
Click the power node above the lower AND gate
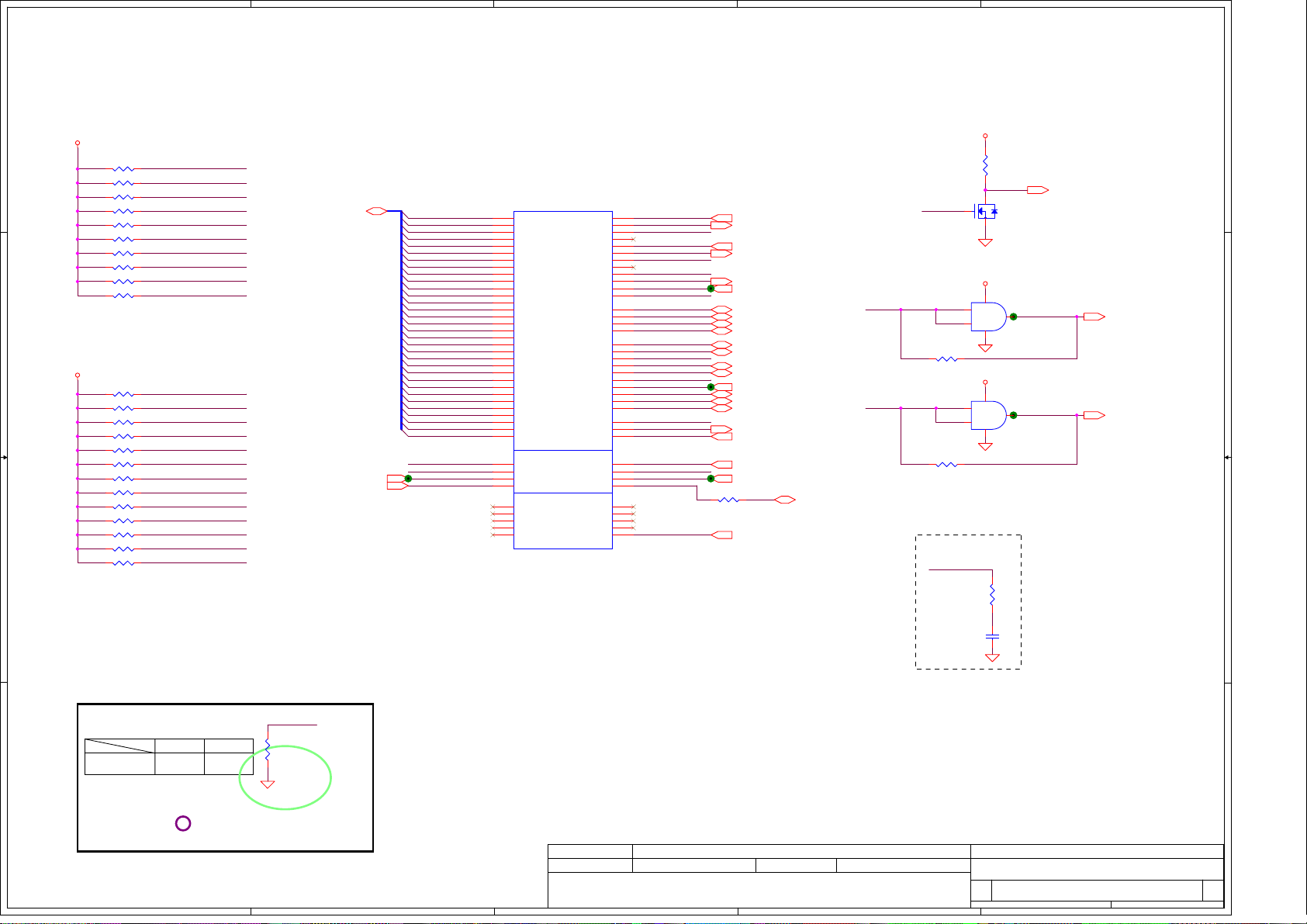pyautogui.click(x=985, y=382)
